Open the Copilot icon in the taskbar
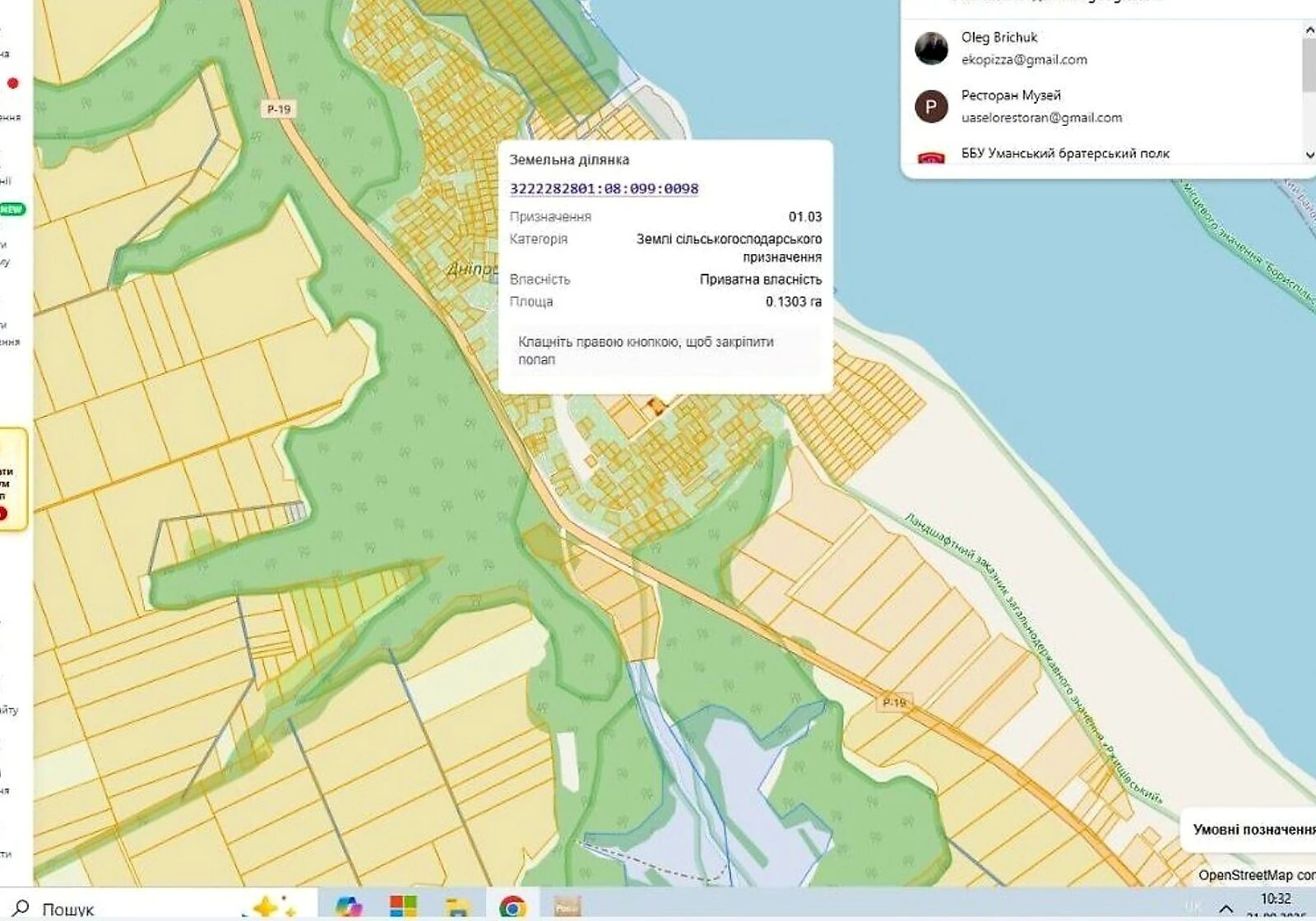The image size is (1316, 921). point(349,908)
